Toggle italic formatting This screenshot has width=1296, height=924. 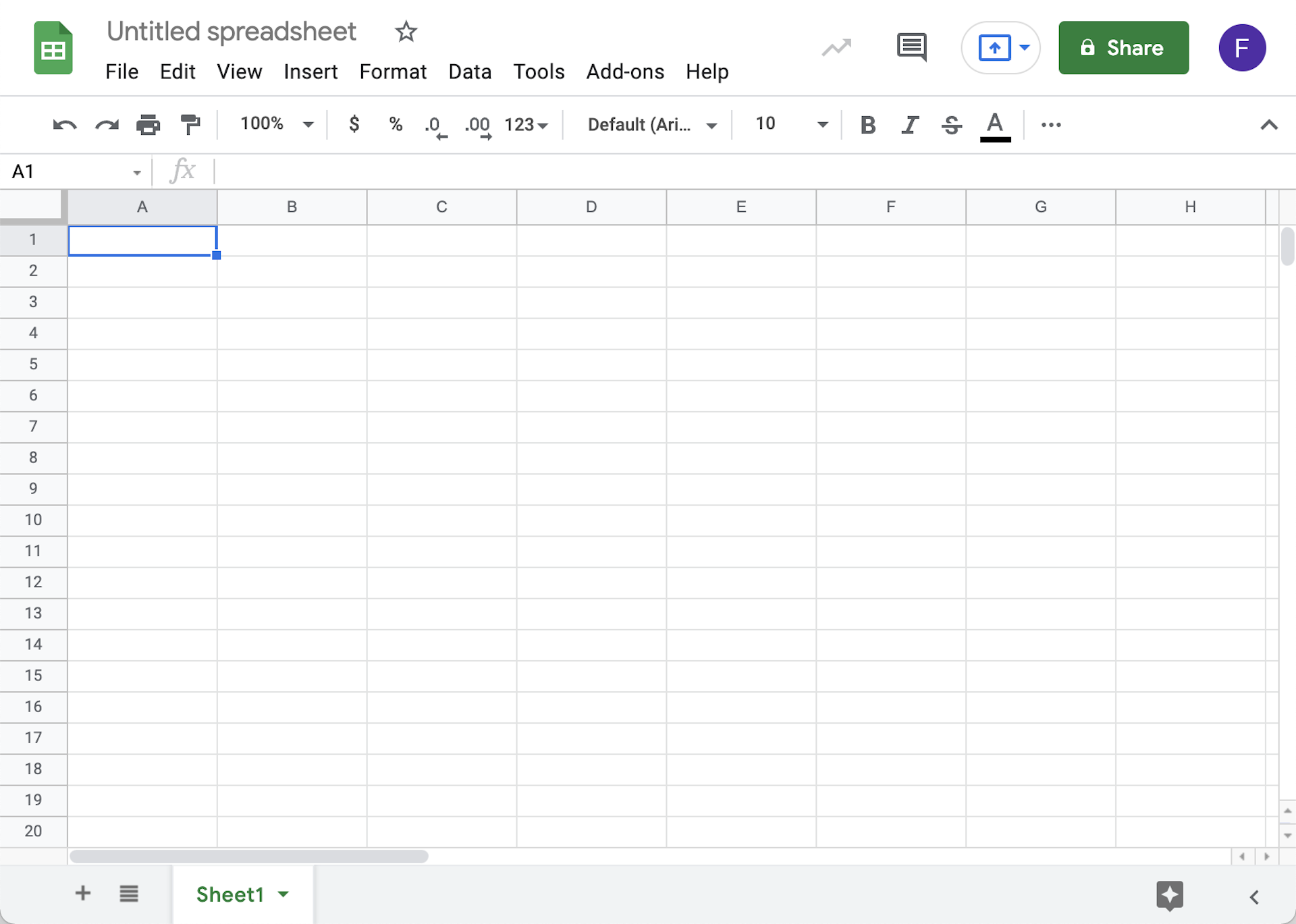click(910, 124)
